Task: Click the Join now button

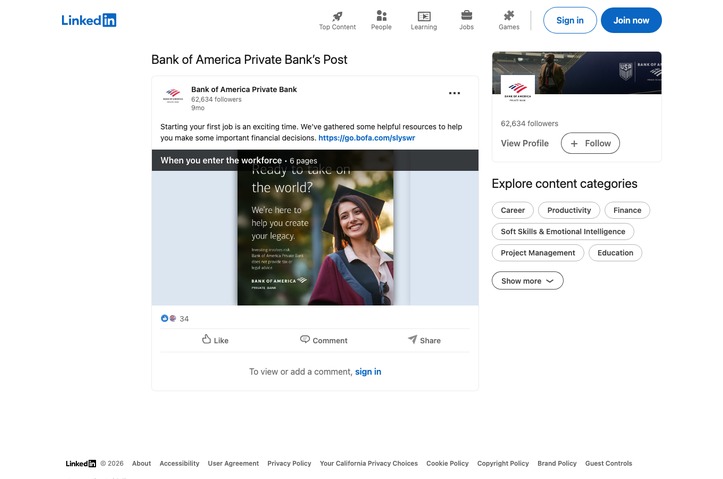Action: 631,20
